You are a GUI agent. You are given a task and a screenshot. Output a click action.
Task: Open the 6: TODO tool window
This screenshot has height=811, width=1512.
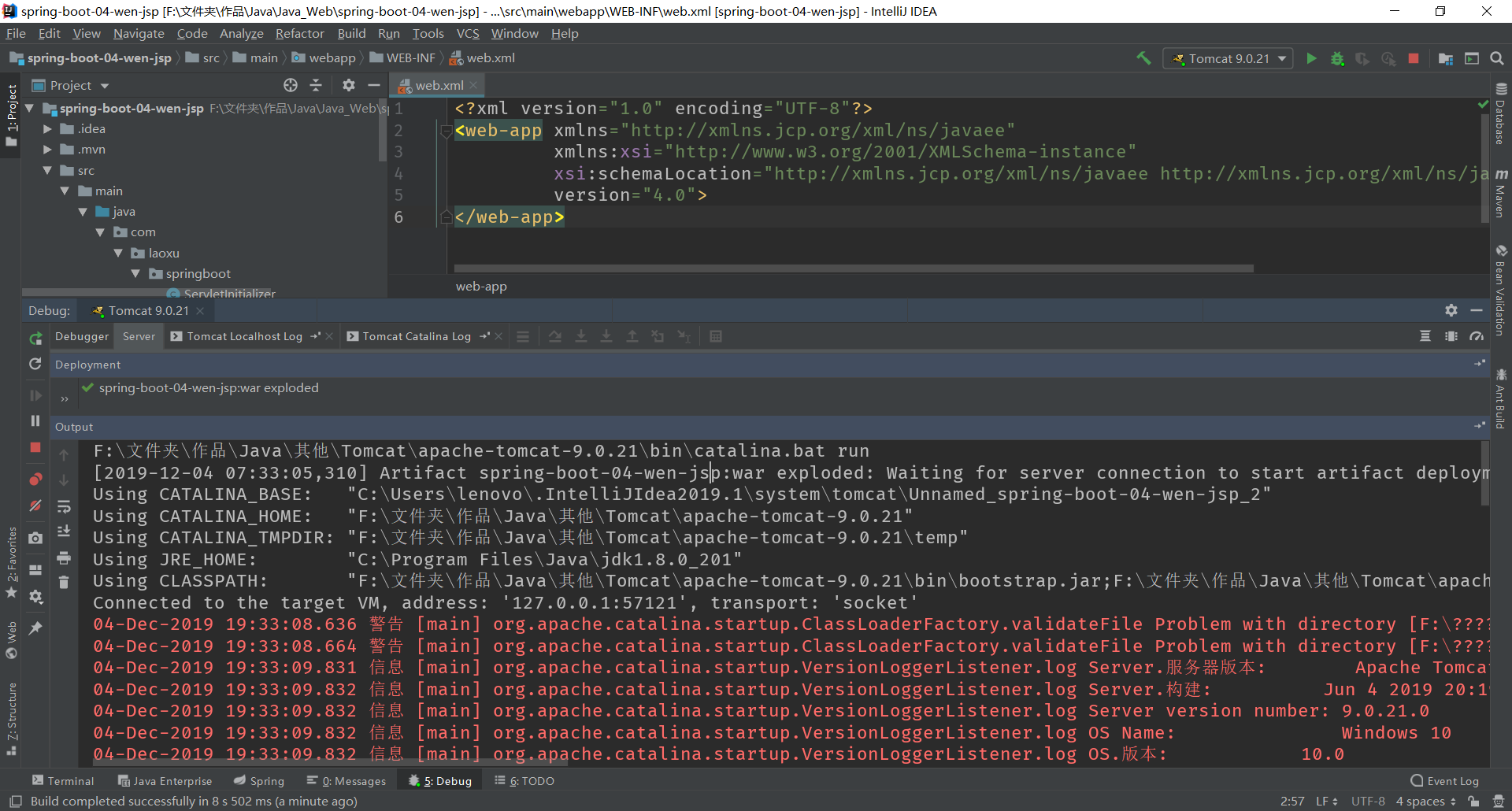coord(524,781)
